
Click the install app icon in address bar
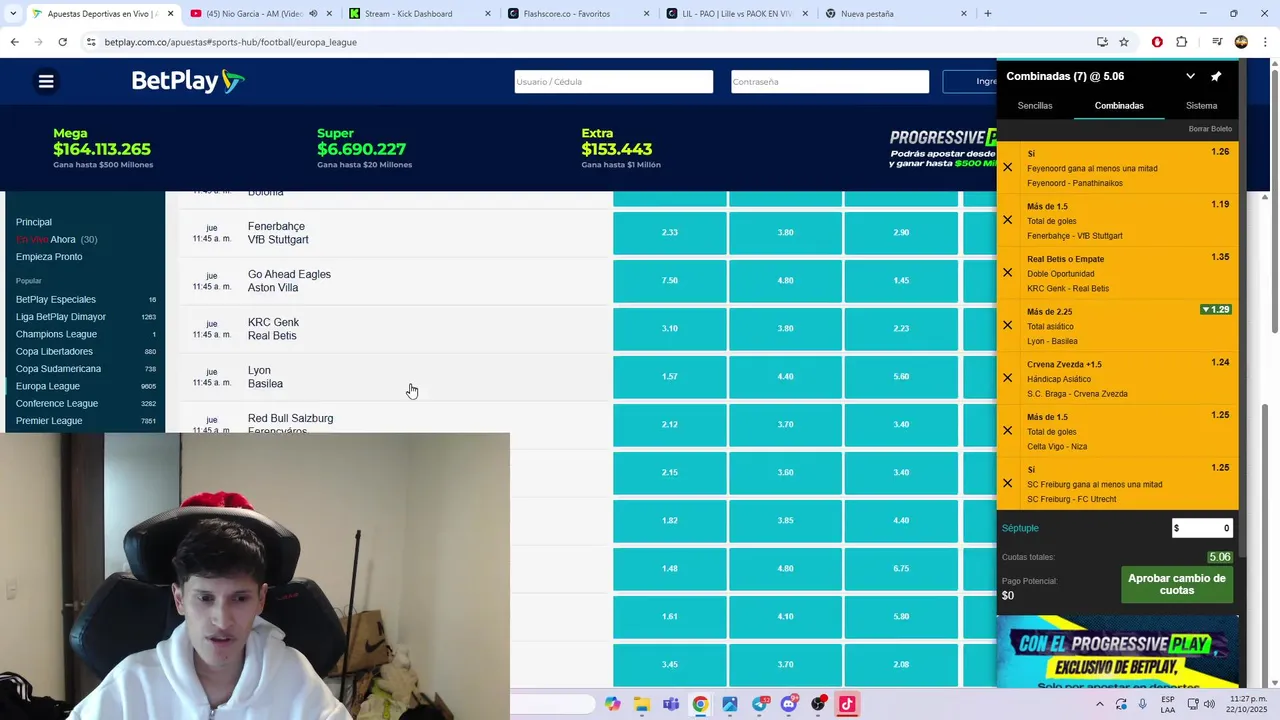pos(1102,42)
